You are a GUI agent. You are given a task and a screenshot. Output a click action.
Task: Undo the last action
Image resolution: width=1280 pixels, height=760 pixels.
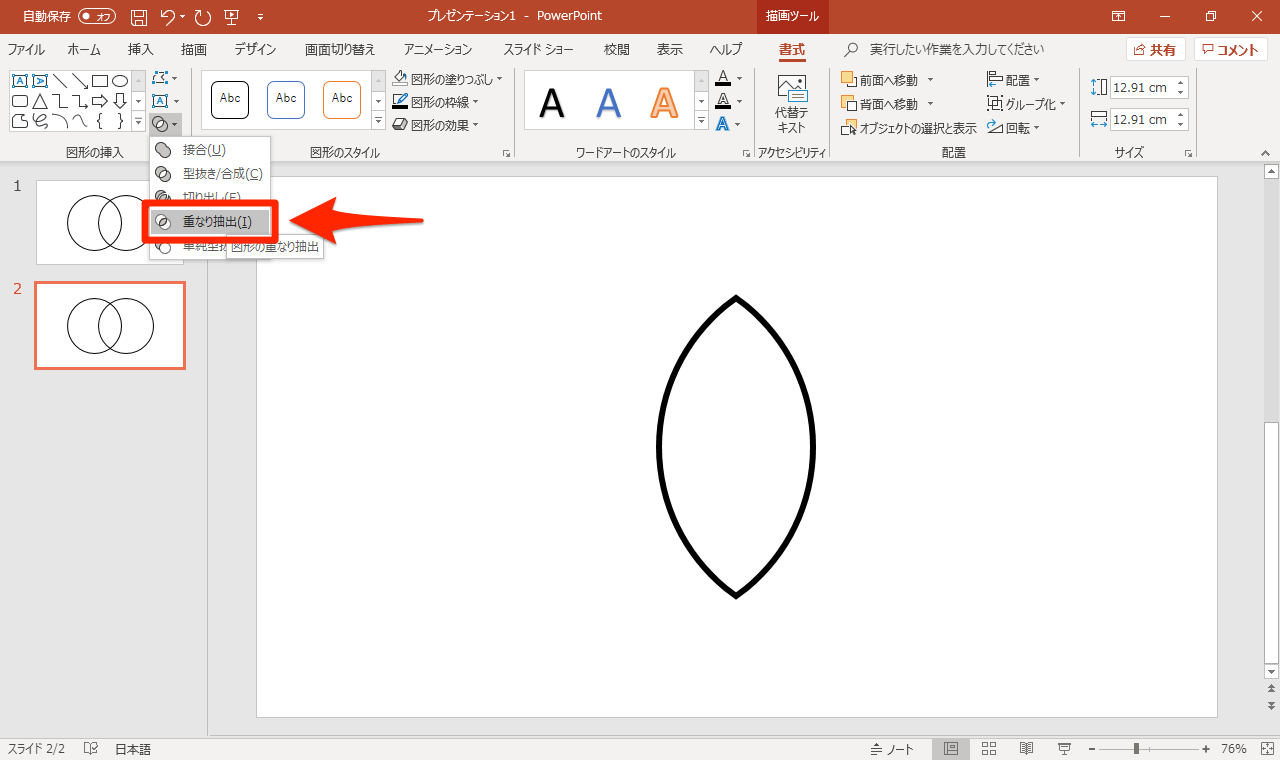(x=168, y=16)
